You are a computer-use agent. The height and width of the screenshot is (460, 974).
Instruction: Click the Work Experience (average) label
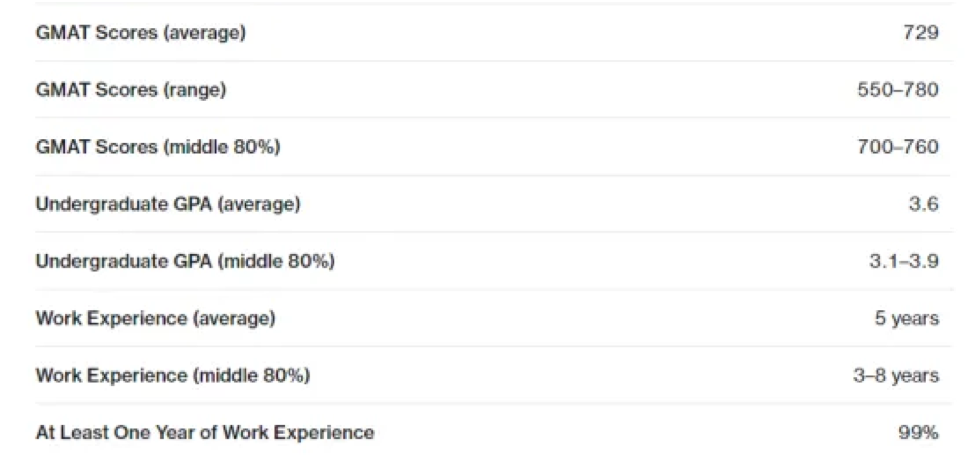pyautogui.click(x=156, y=318)
